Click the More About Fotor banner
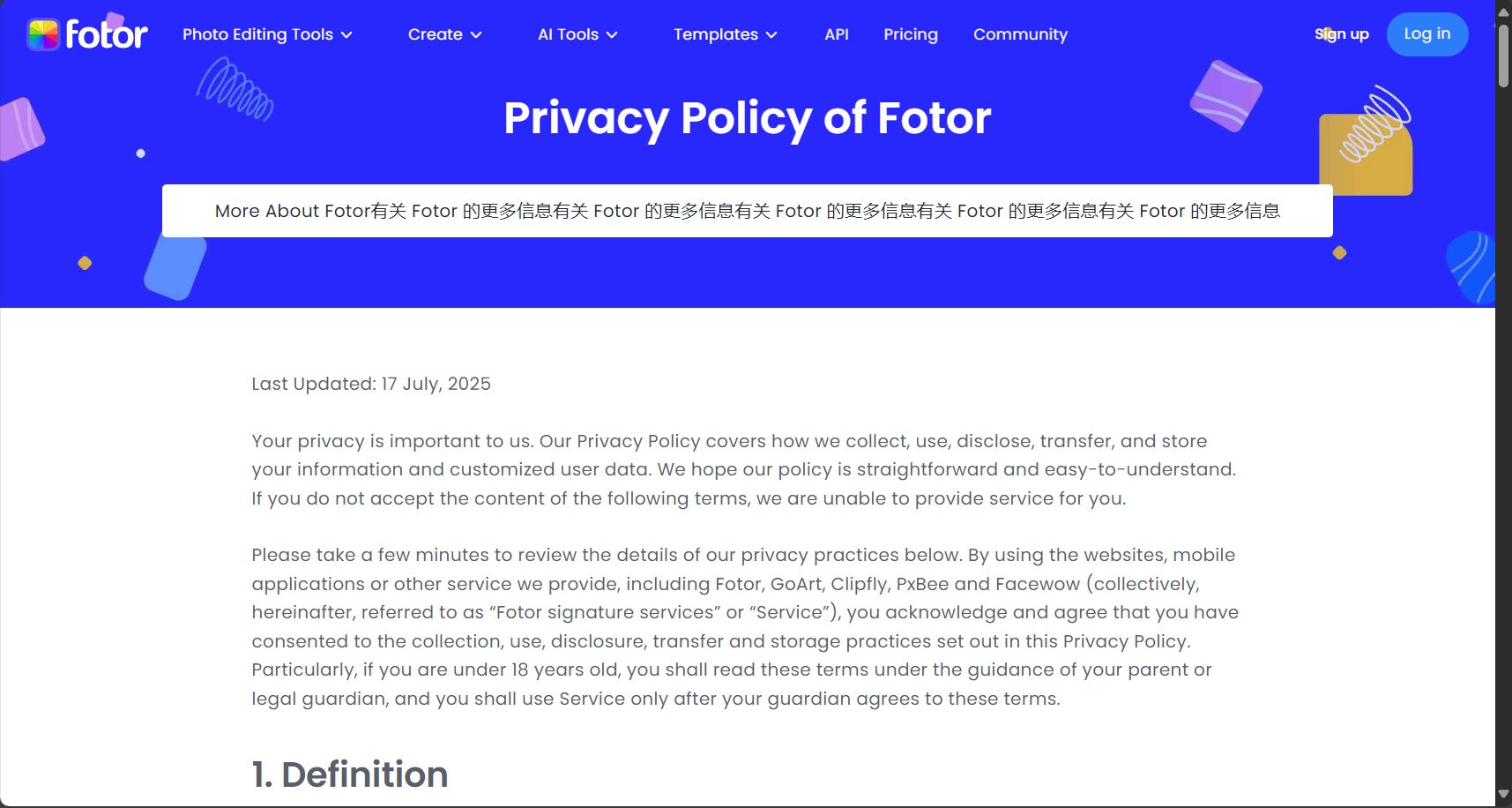Image resolution: width=1512 pixels, height=808 pixels. (x=748, y=211)
